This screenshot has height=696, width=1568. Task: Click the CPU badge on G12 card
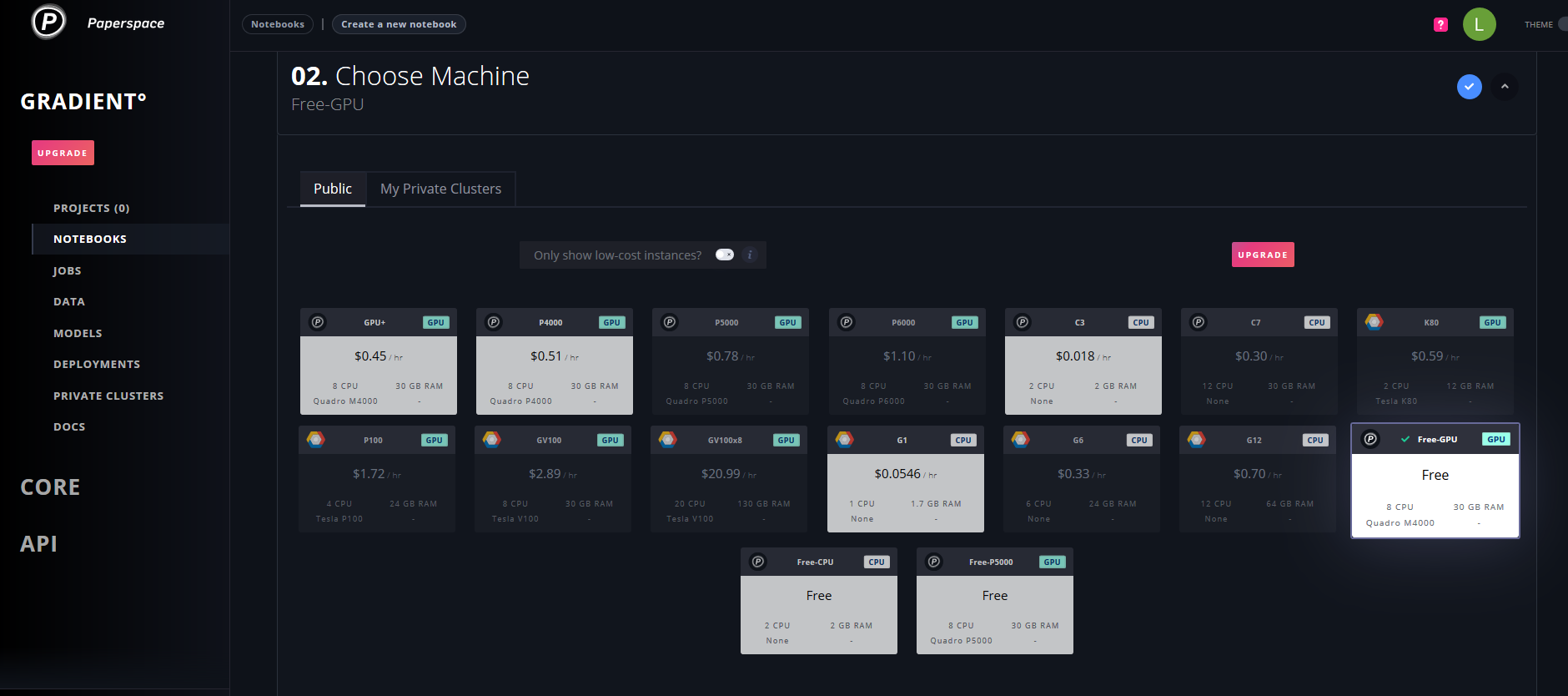1315,440
